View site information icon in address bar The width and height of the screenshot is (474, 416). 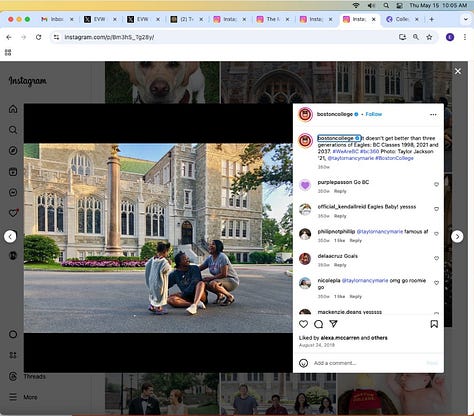(56, 37)
